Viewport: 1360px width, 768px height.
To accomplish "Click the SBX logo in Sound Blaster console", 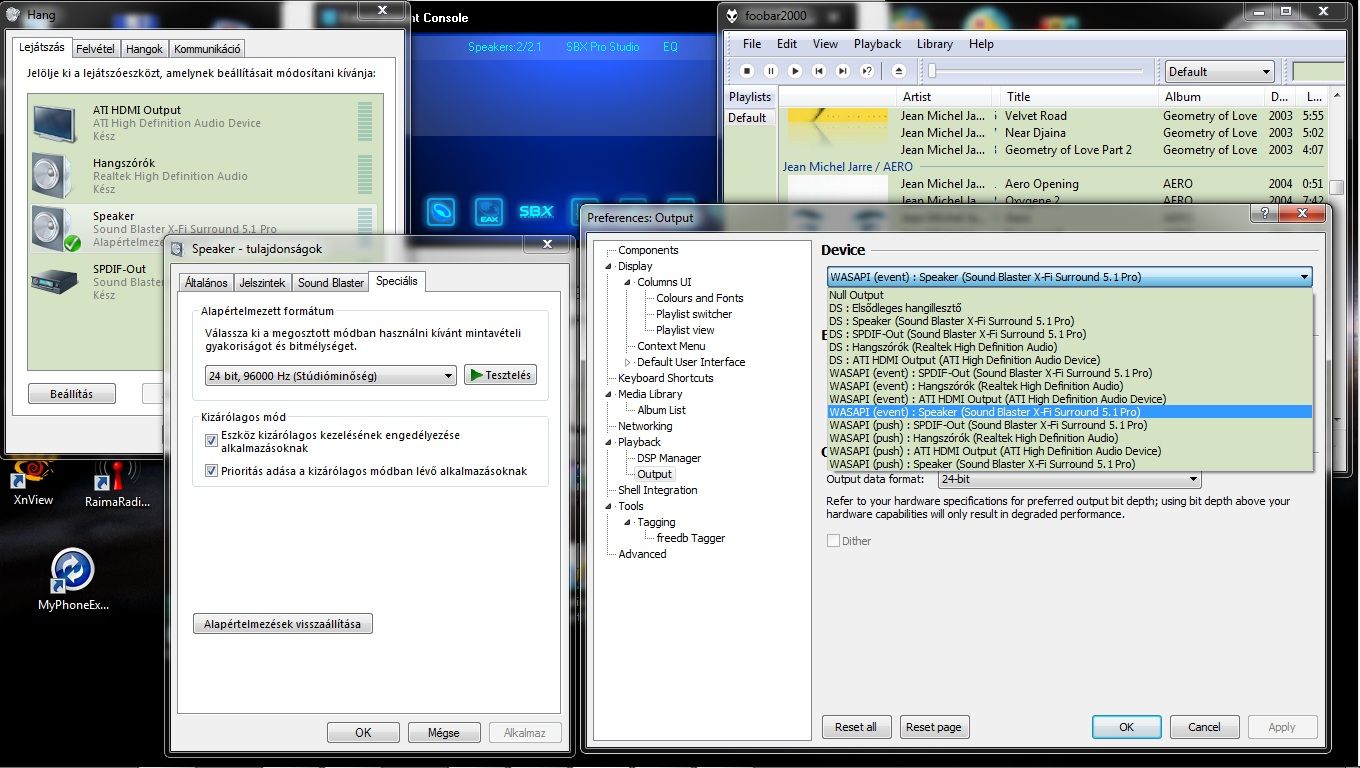I will coord(536,211).
